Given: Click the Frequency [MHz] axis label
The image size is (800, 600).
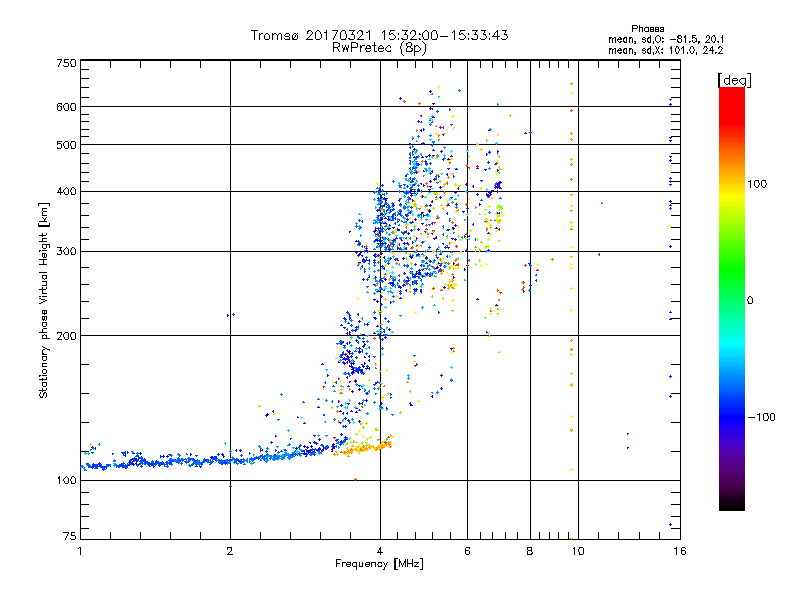Looking at the screenshot, I should (x=379, y=564).
